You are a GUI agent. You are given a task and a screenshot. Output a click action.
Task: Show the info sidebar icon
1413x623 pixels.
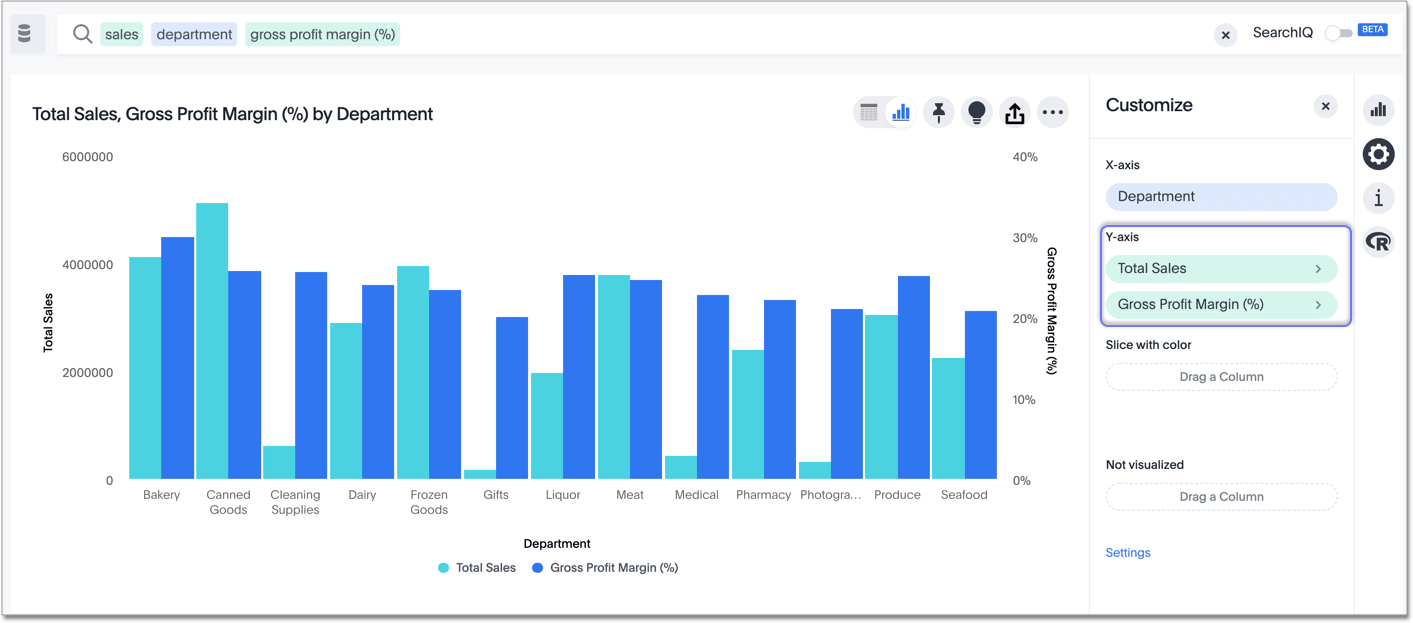[x=1378, y=198]
